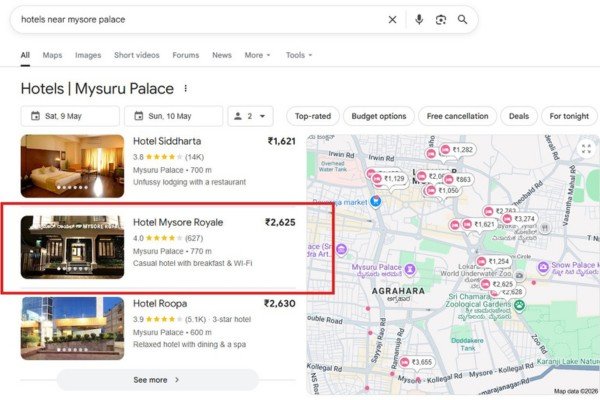Screen dimensions: 600x400
Task: Click the Devaraja market shopping marker
Action: click(376, 201)
